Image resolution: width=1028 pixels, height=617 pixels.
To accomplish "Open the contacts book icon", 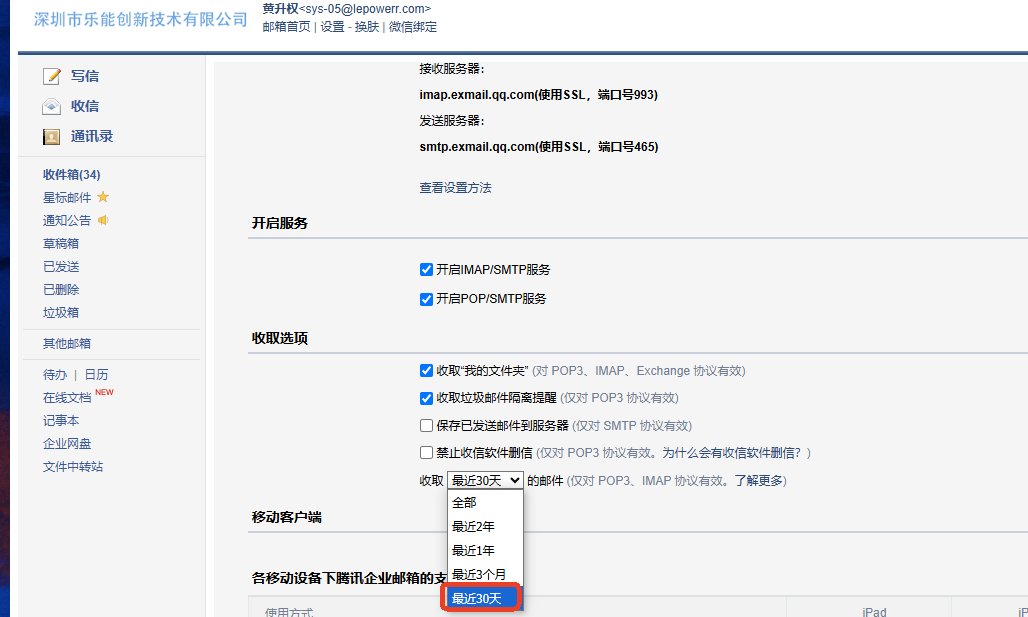I will 52,137.
